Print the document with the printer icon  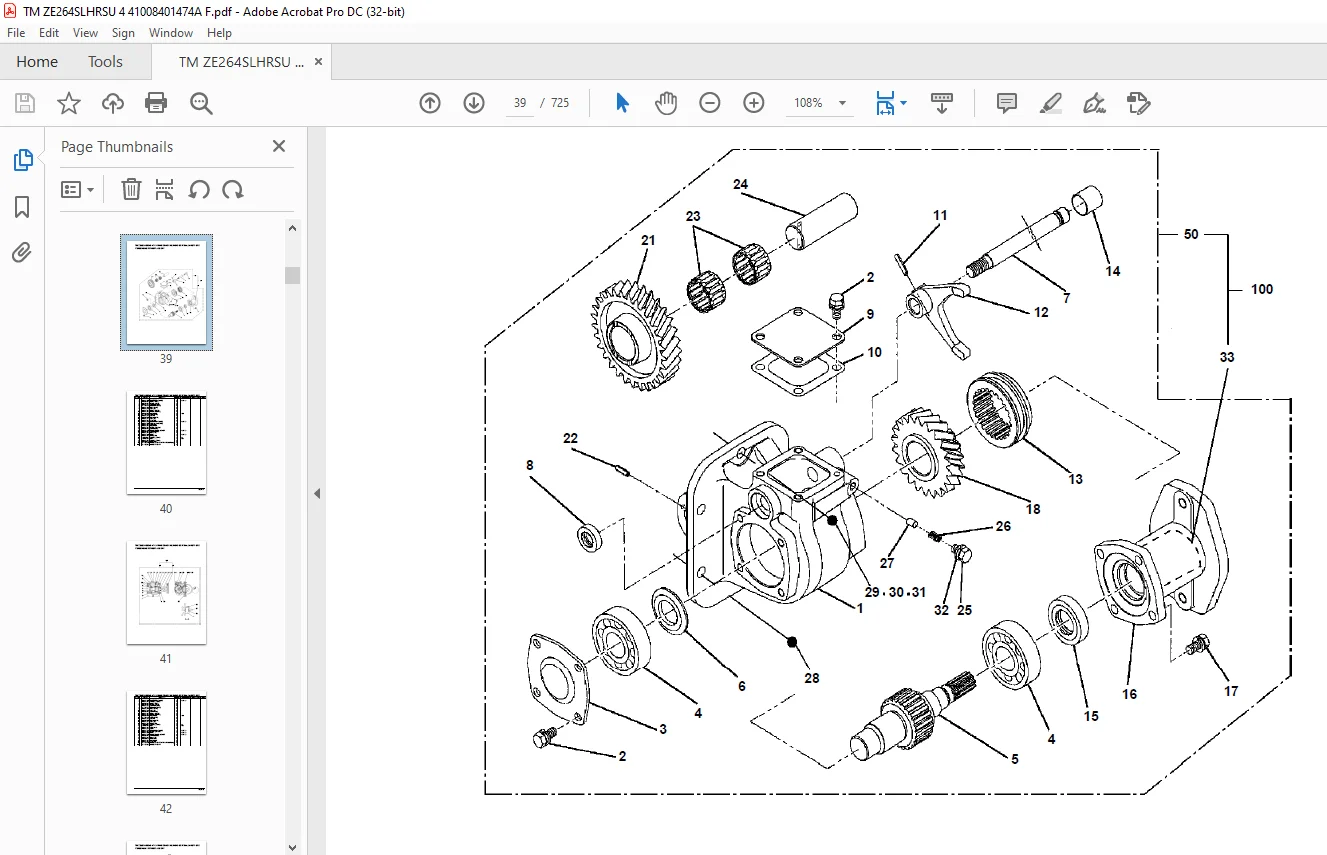(156, 103)
